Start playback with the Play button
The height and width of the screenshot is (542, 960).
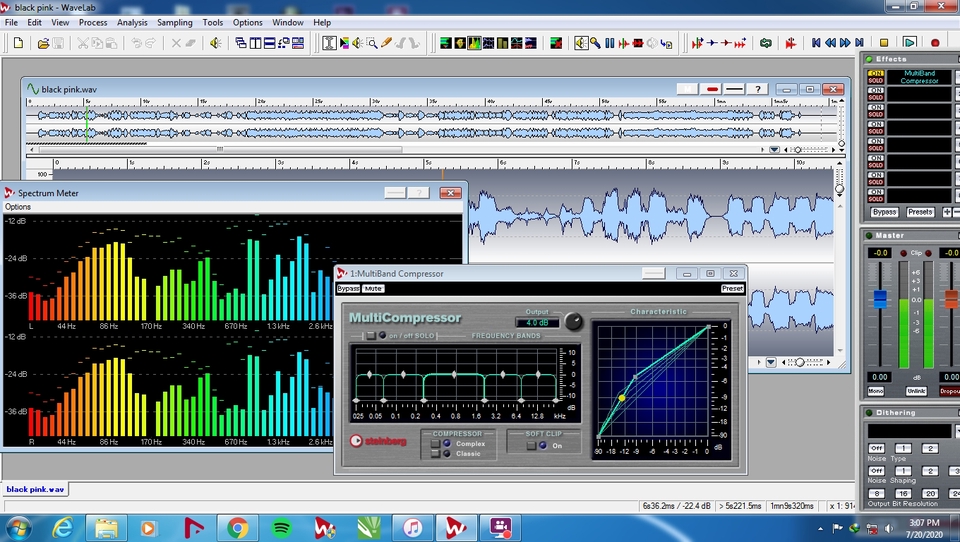point(909,43)
